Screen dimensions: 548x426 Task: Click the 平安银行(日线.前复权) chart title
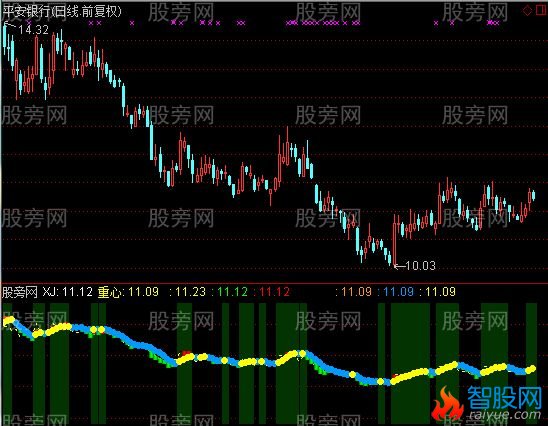pos(62,12)
